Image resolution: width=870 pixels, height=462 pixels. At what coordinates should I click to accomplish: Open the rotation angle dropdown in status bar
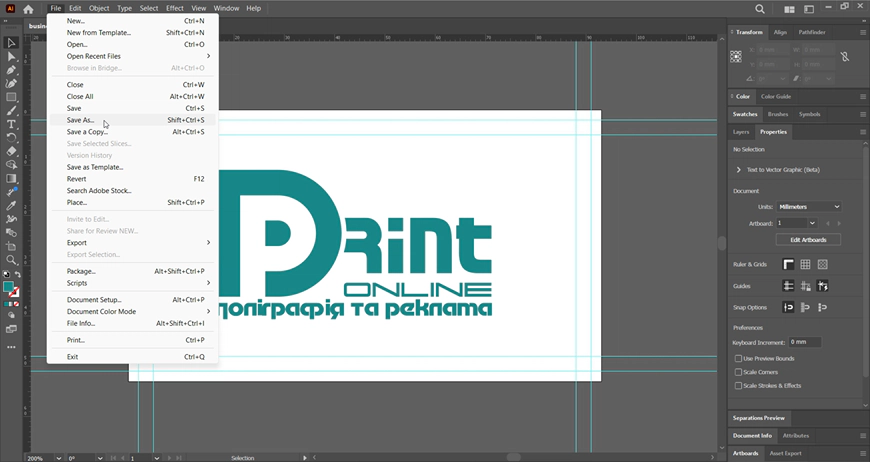coord(100,458)
